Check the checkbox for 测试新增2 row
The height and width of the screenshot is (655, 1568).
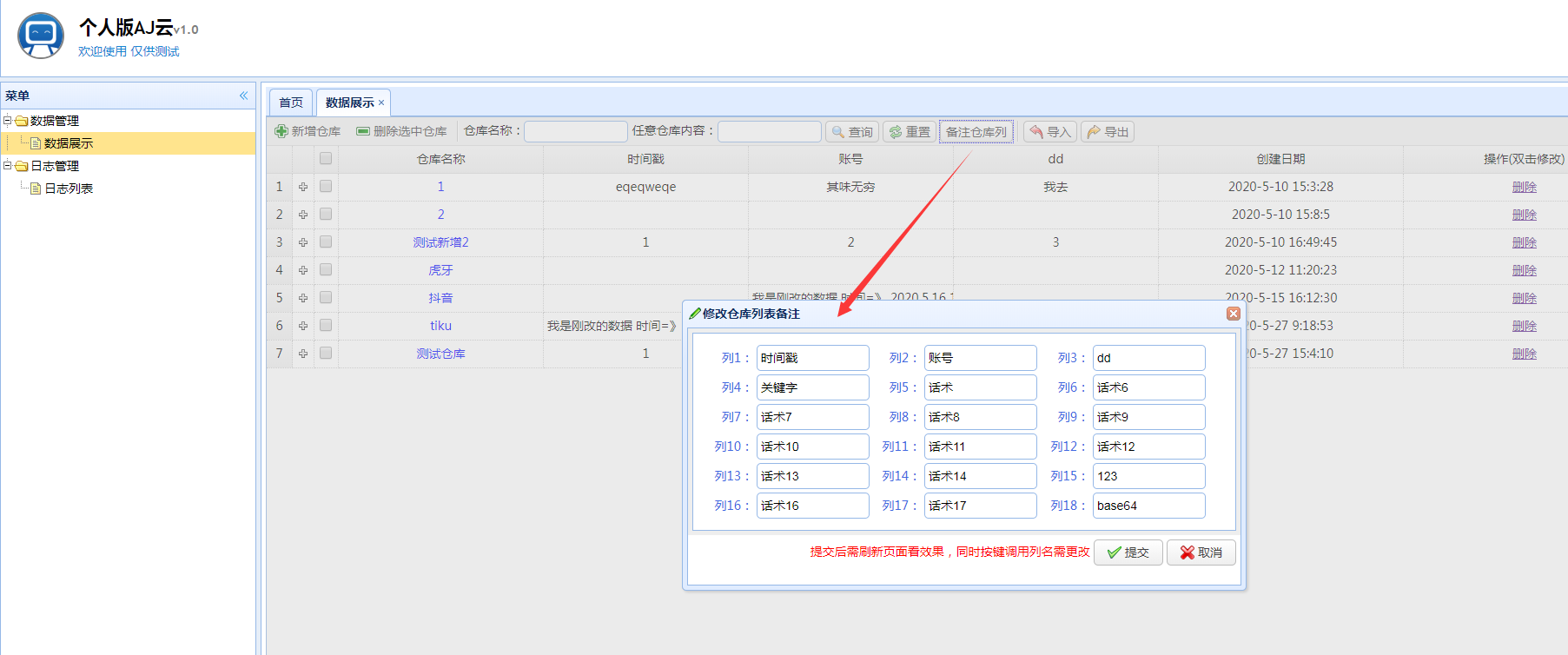click(326, 241)
